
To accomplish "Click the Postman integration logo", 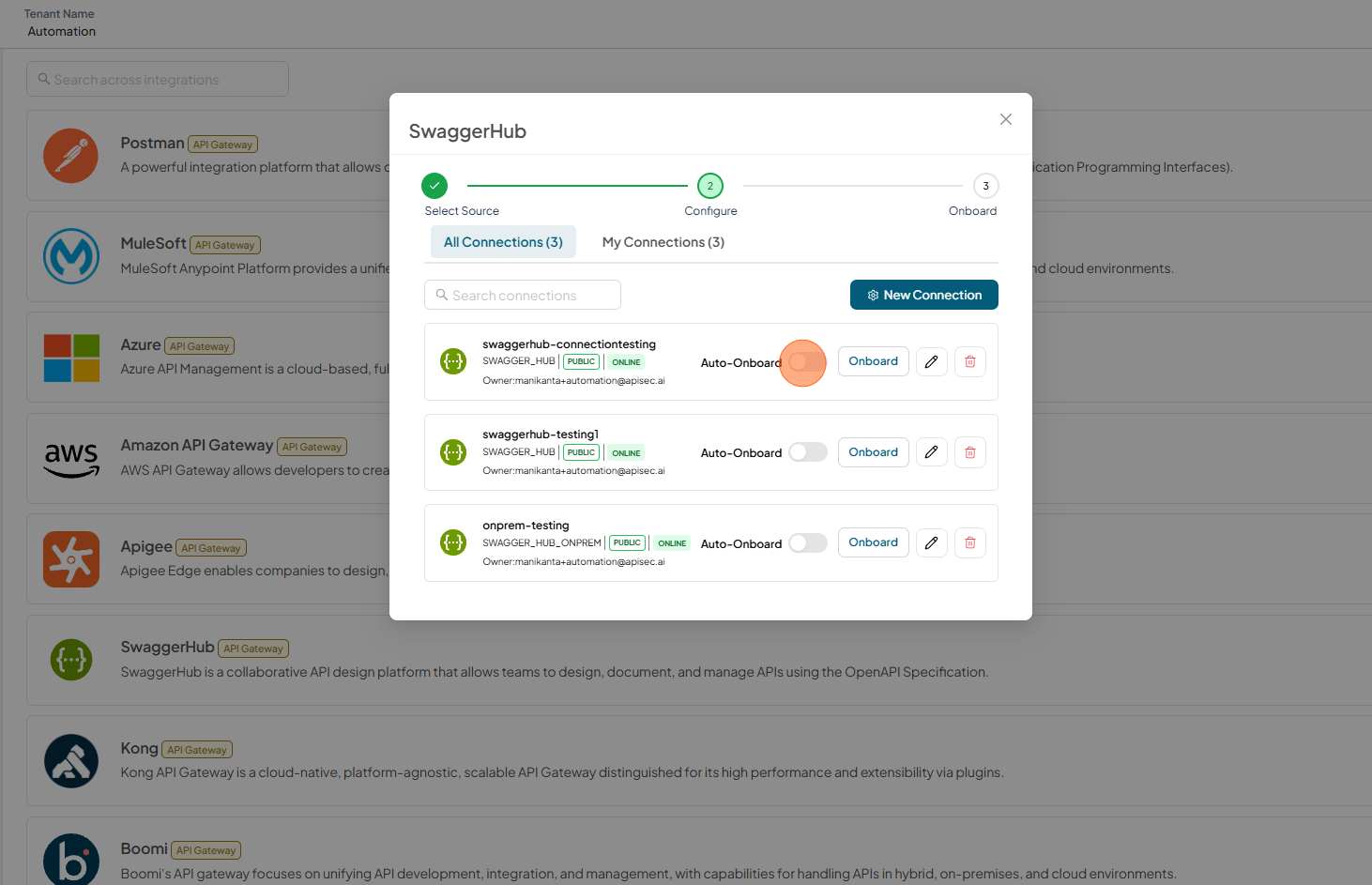I will click(70, 156).
